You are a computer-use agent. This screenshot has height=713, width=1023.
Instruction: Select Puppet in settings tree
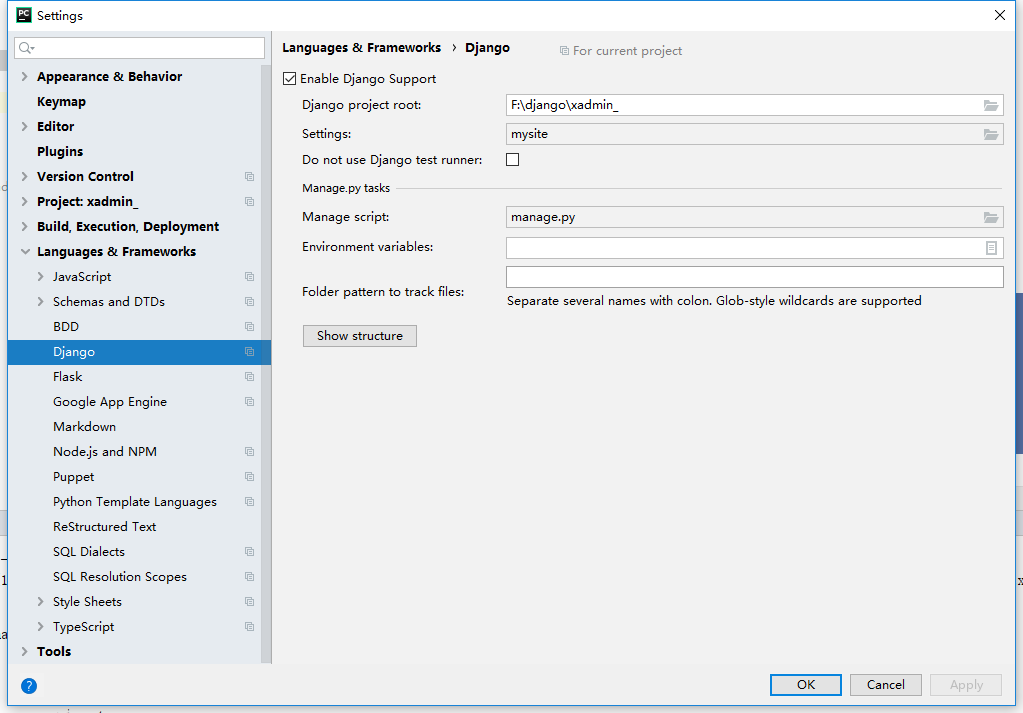pyautogui.click(x=74, y=477)
